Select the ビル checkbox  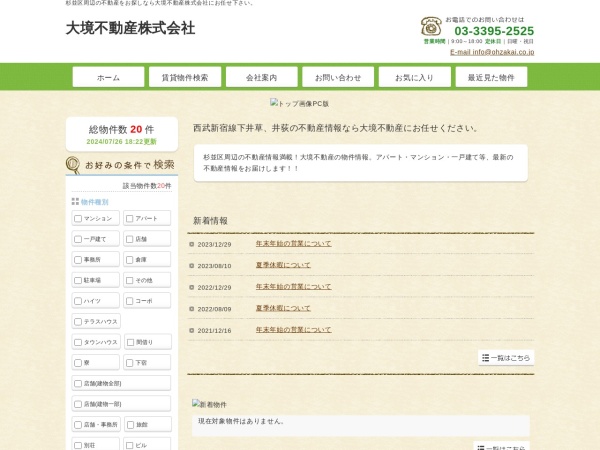(130, 446)
